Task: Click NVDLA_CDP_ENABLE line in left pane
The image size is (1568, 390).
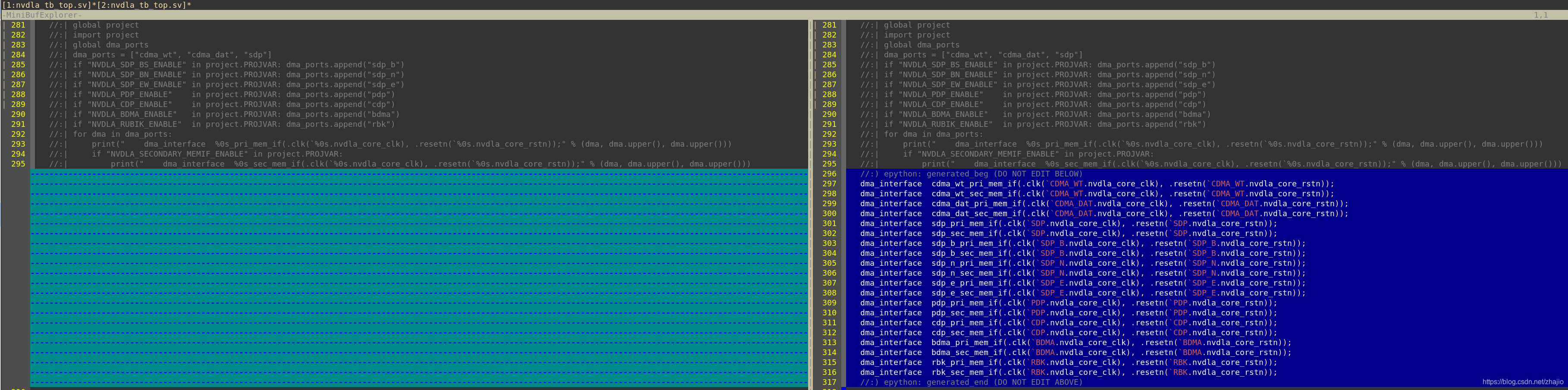Action: click(x=222, y=104)
